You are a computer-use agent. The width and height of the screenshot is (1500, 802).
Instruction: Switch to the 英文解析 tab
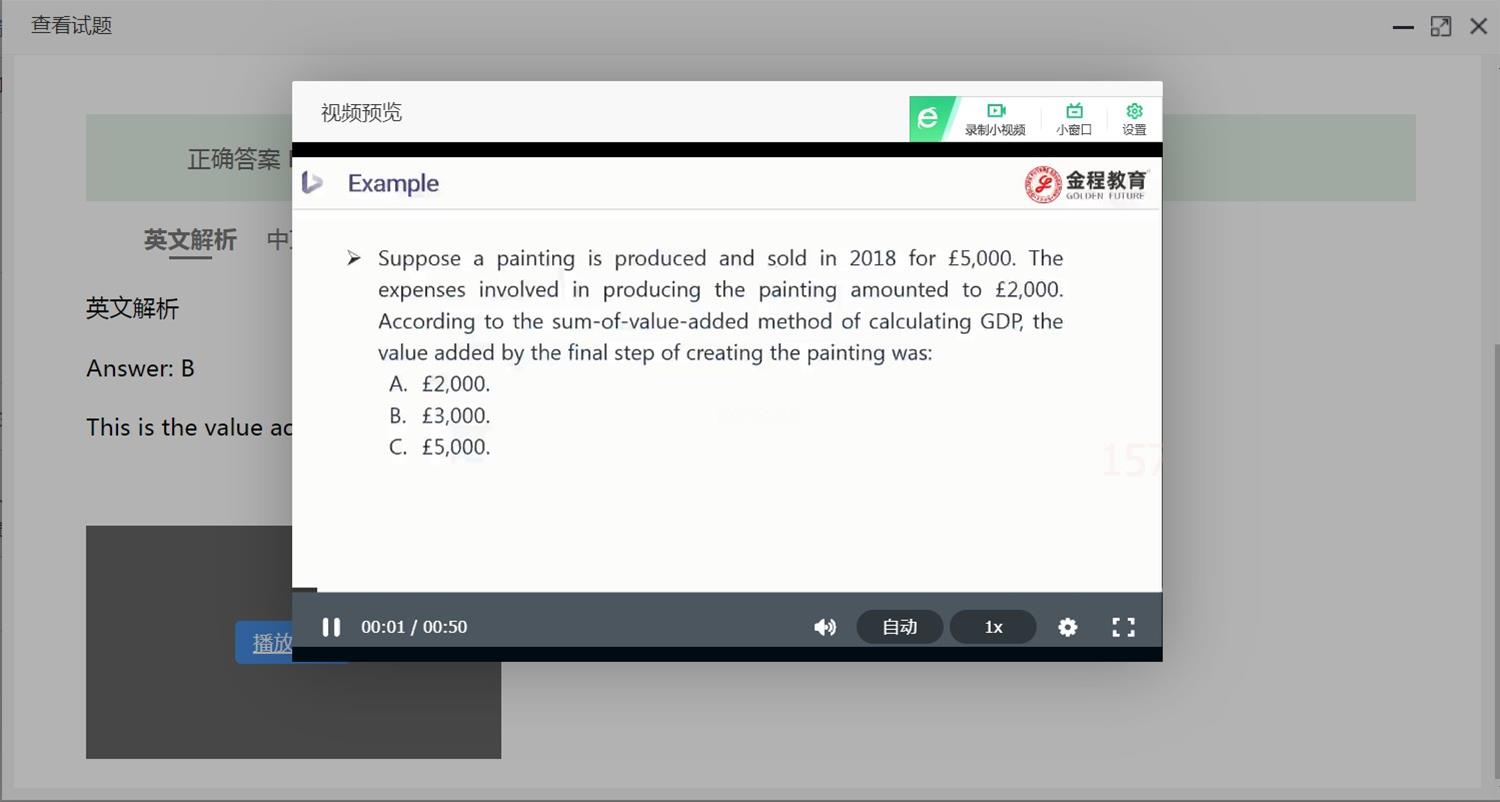point(190,240)
